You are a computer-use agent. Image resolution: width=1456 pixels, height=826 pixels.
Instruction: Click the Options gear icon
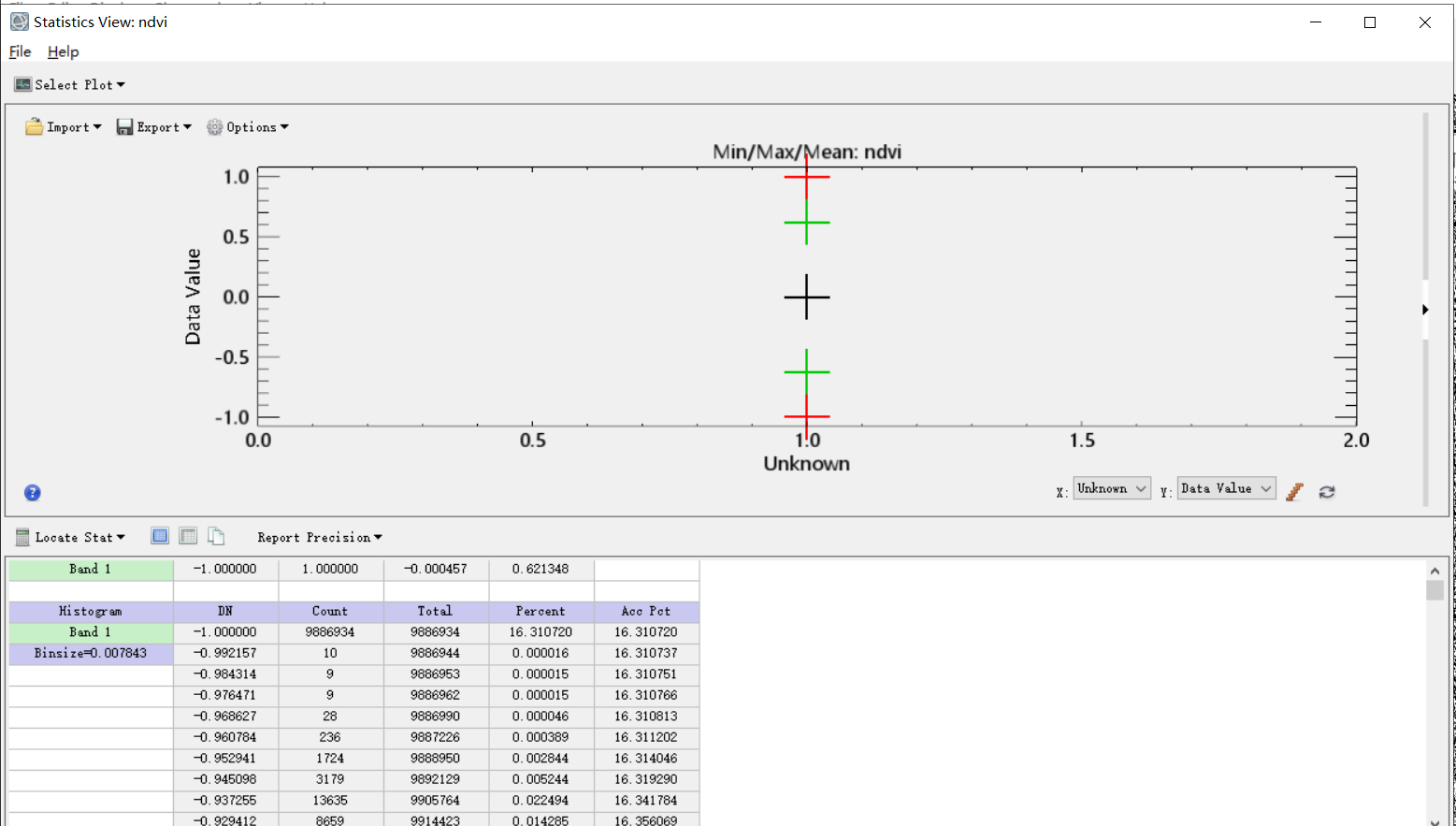215,127
